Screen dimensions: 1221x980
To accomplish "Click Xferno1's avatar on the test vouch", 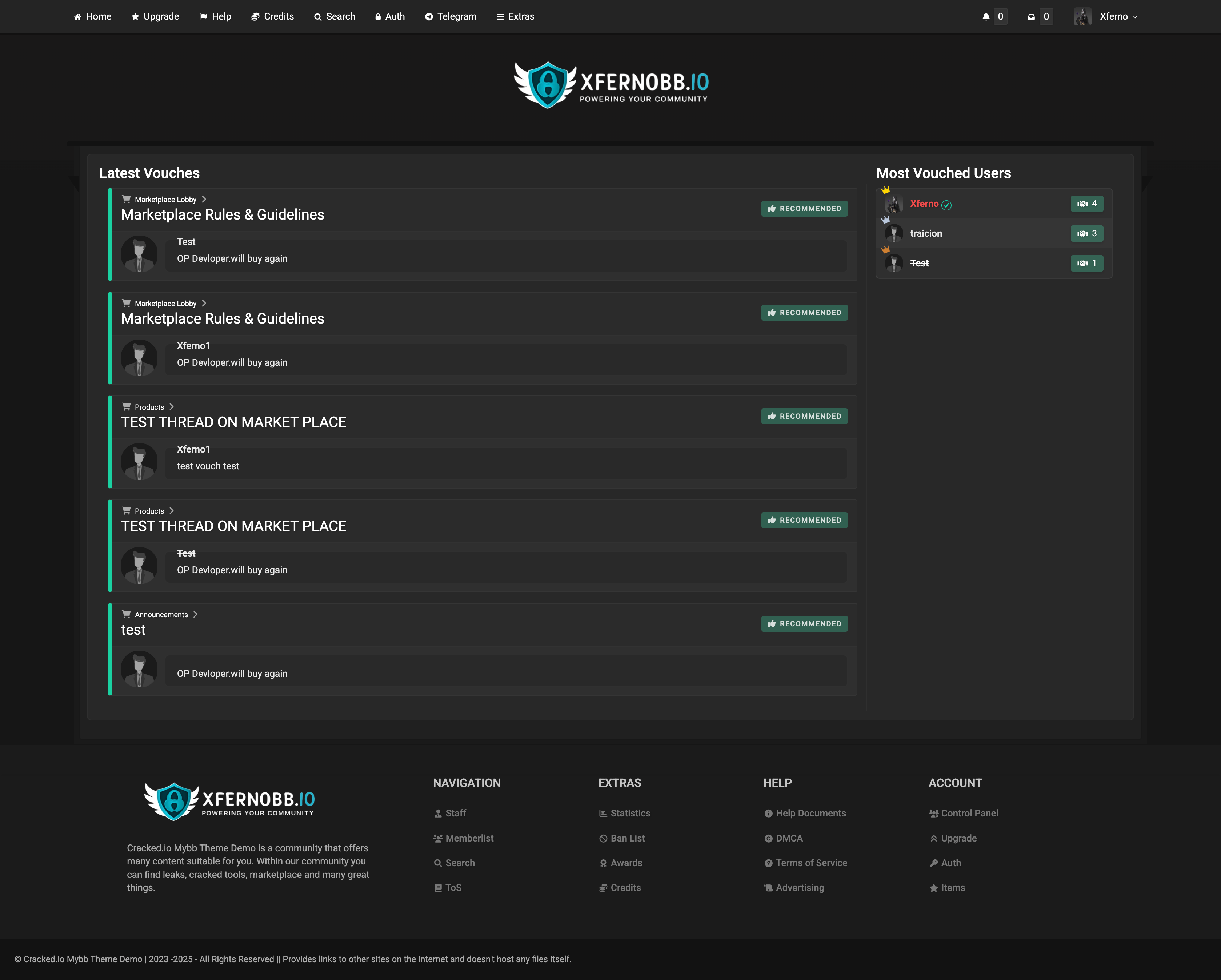I will tap(139, 461).
